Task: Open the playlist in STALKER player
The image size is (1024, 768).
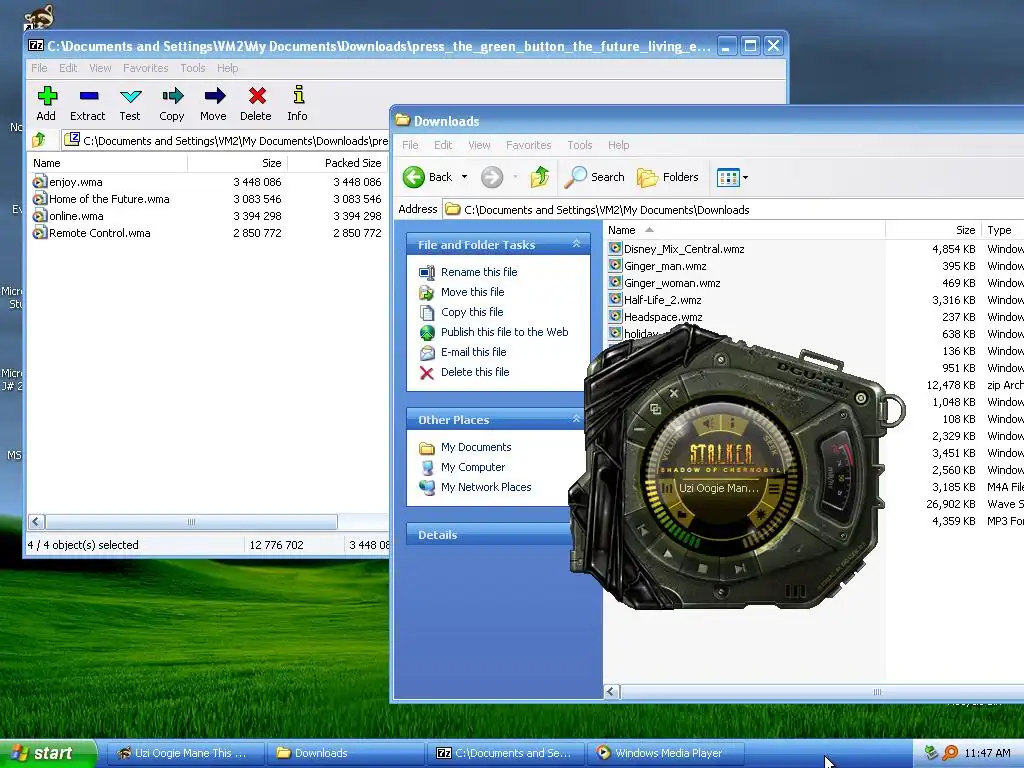Action: point(774,488)
